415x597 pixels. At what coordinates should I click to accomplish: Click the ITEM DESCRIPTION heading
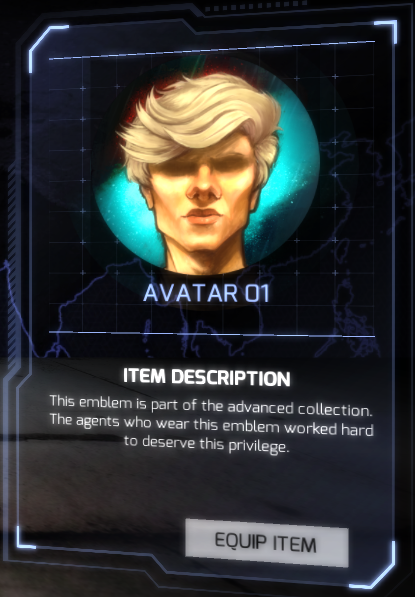(207, 377)
